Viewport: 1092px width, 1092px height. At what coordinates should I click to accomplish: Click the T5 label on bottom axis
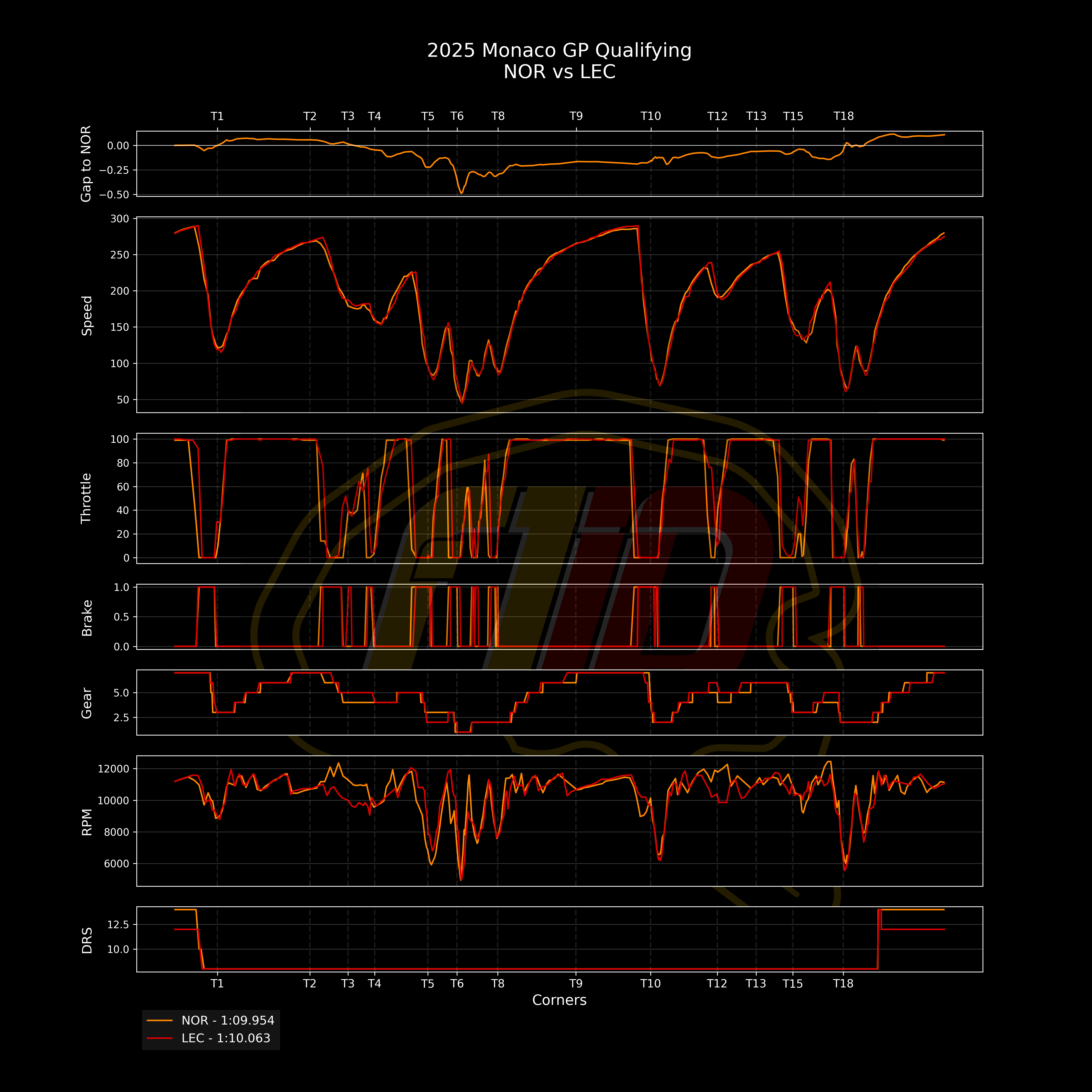click(x=428, y=984)
